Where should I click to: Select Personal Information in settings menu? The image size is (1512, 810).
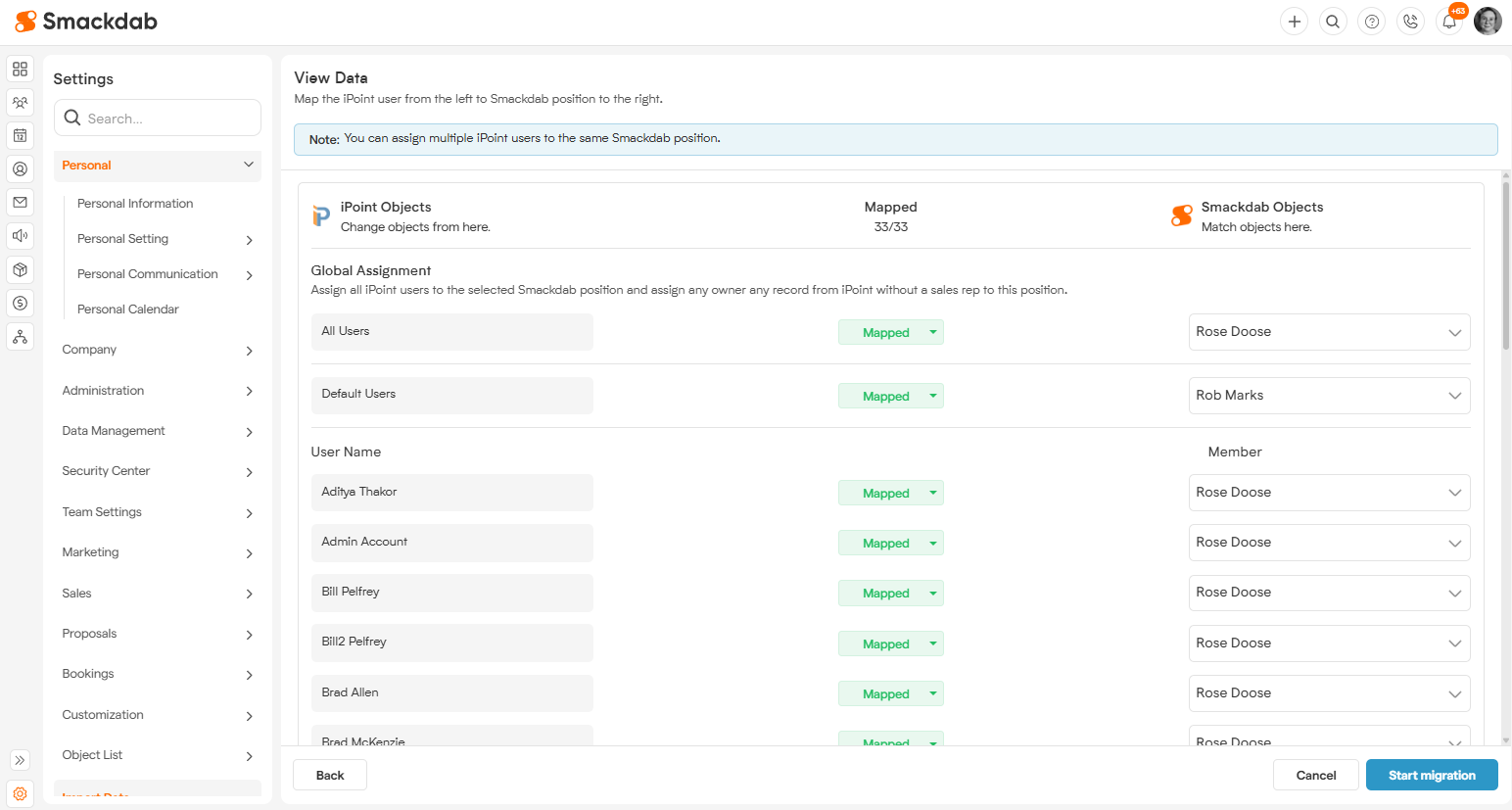click(135, 204)
